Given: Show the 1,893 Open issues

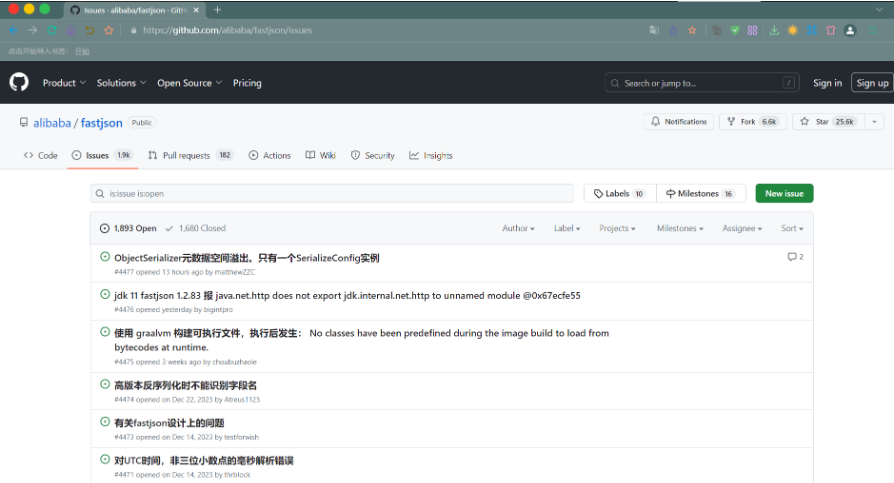Looking at the screenshot, I should tap(128, 228).
